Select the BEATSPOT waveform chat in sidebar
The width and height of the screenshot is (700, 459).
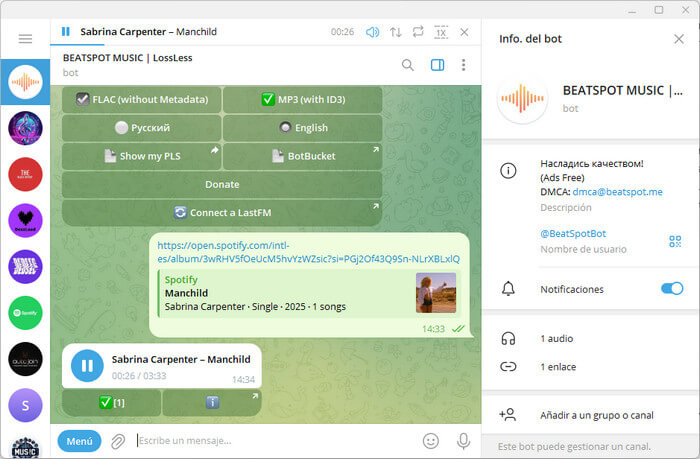tap(25, 82)
